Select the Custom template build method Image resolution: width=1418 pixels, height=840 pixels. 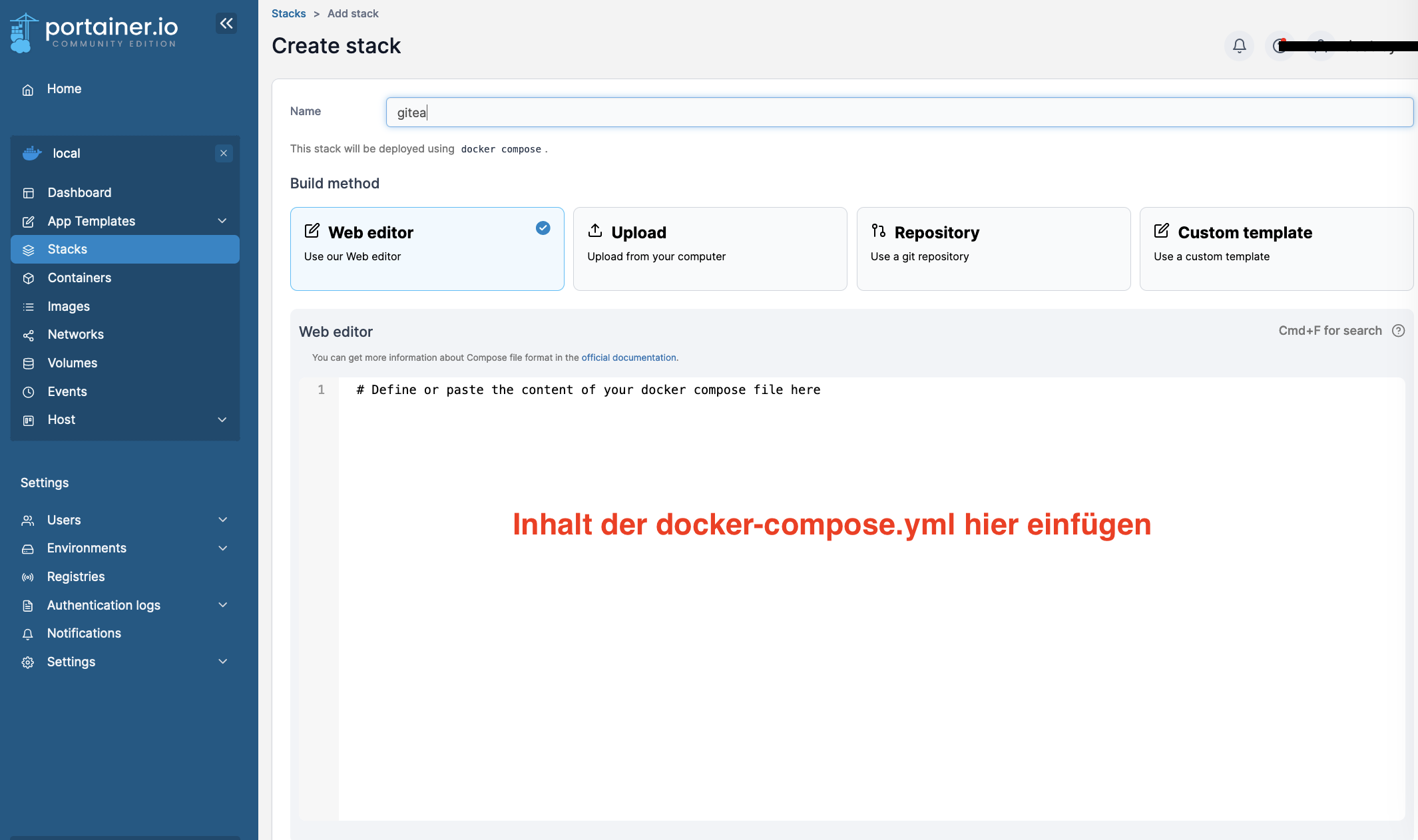pyautogui.click(x=1276, y=248)
